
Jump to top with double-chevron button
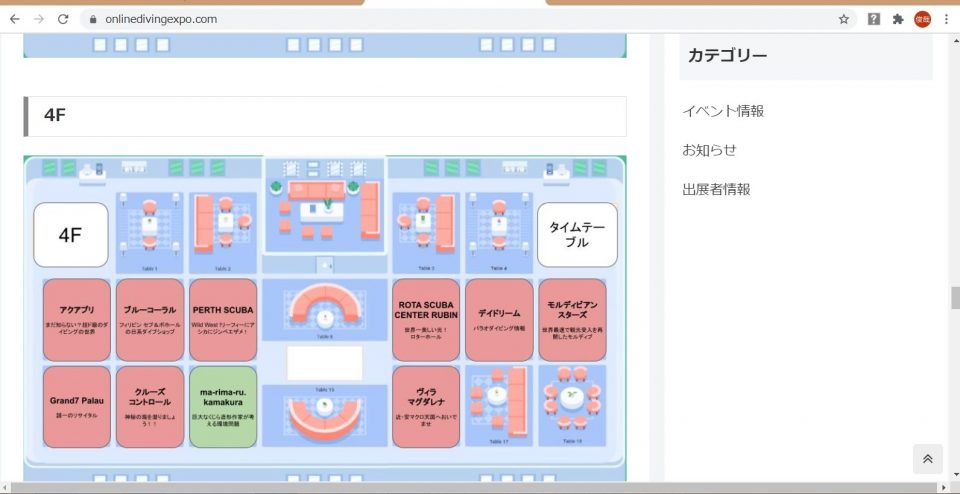coord(928,458)
